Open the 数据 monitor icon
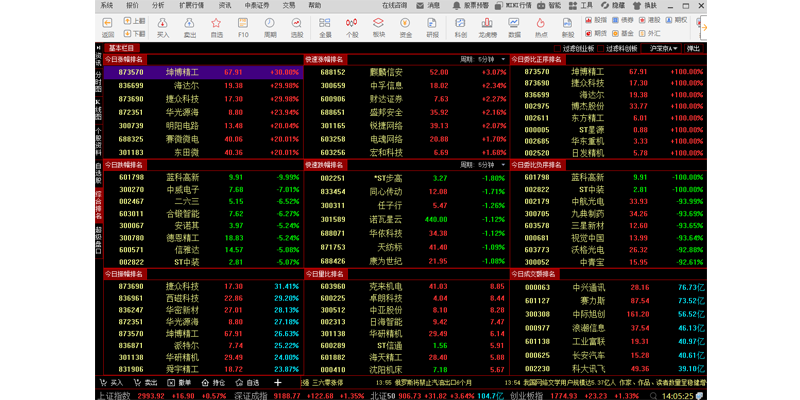The width and height of the screenshot is (800, 400). 514,23
